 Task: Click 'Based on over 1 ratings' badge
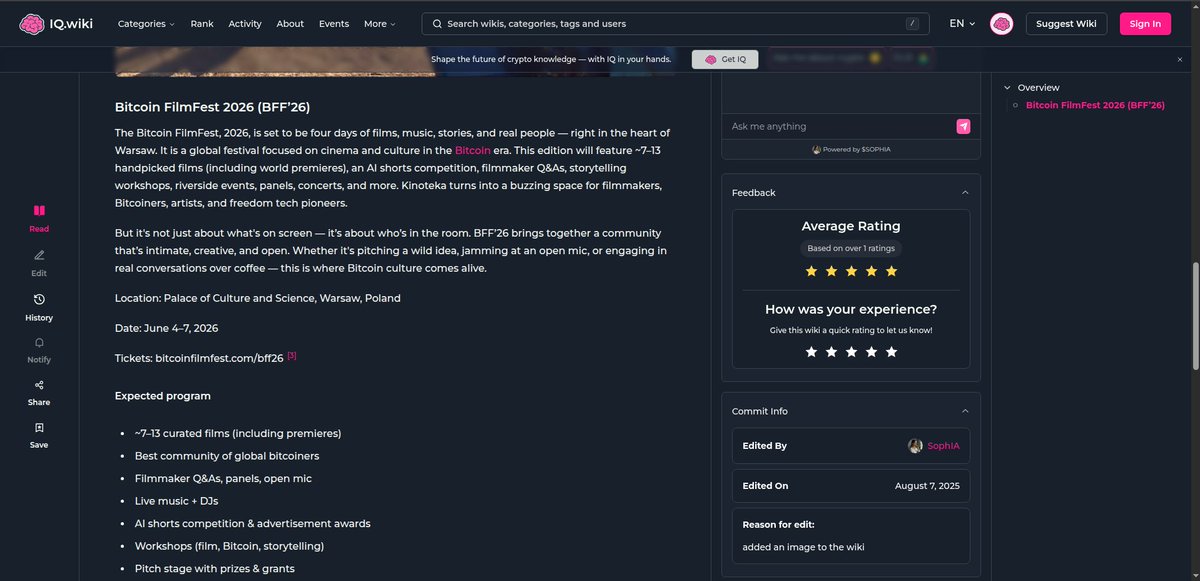pos(851,248)
